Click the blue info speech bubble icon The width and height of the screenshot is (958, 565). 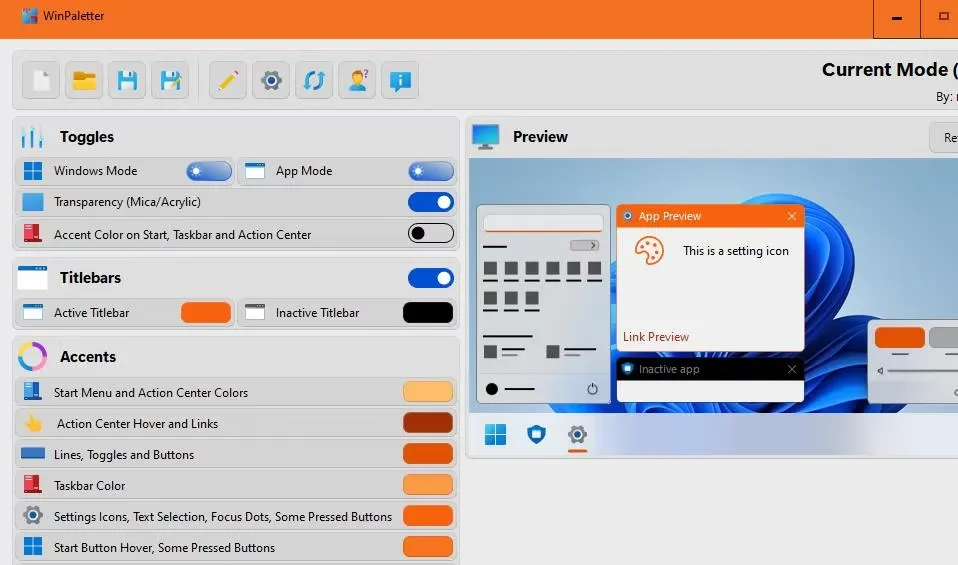tap(400, 80)
